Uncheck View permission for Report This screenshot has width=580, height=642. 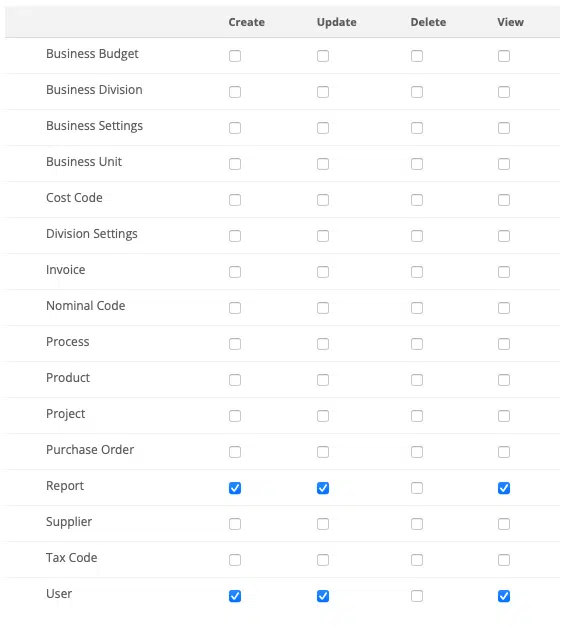point(504,488)
